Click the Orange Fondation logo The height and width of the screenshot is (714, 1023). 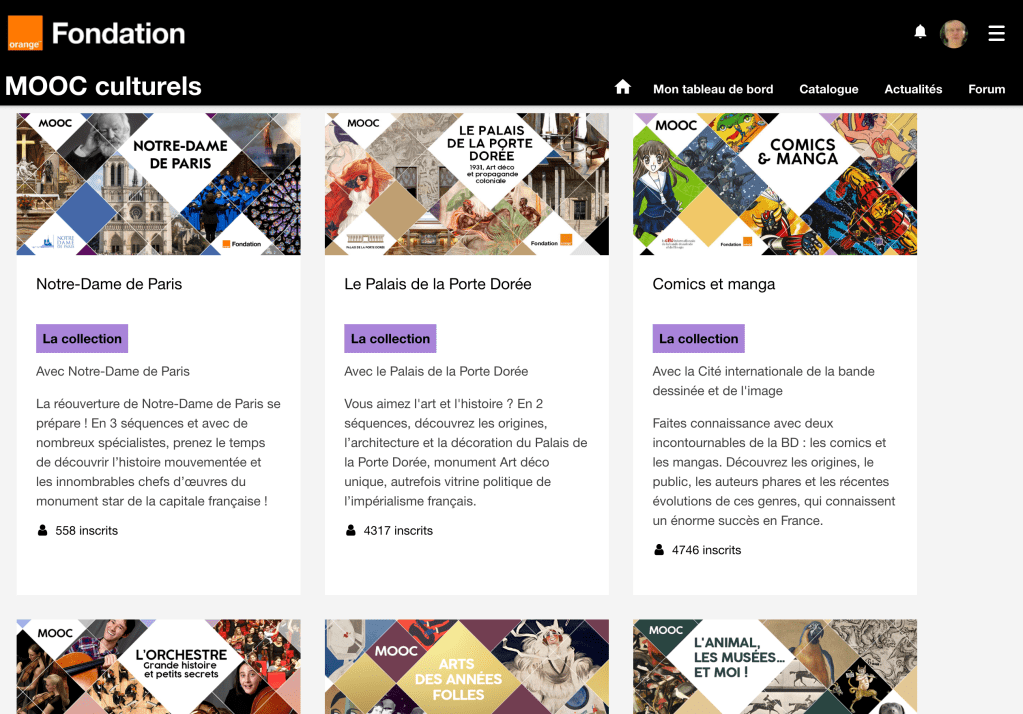[97, 33]
